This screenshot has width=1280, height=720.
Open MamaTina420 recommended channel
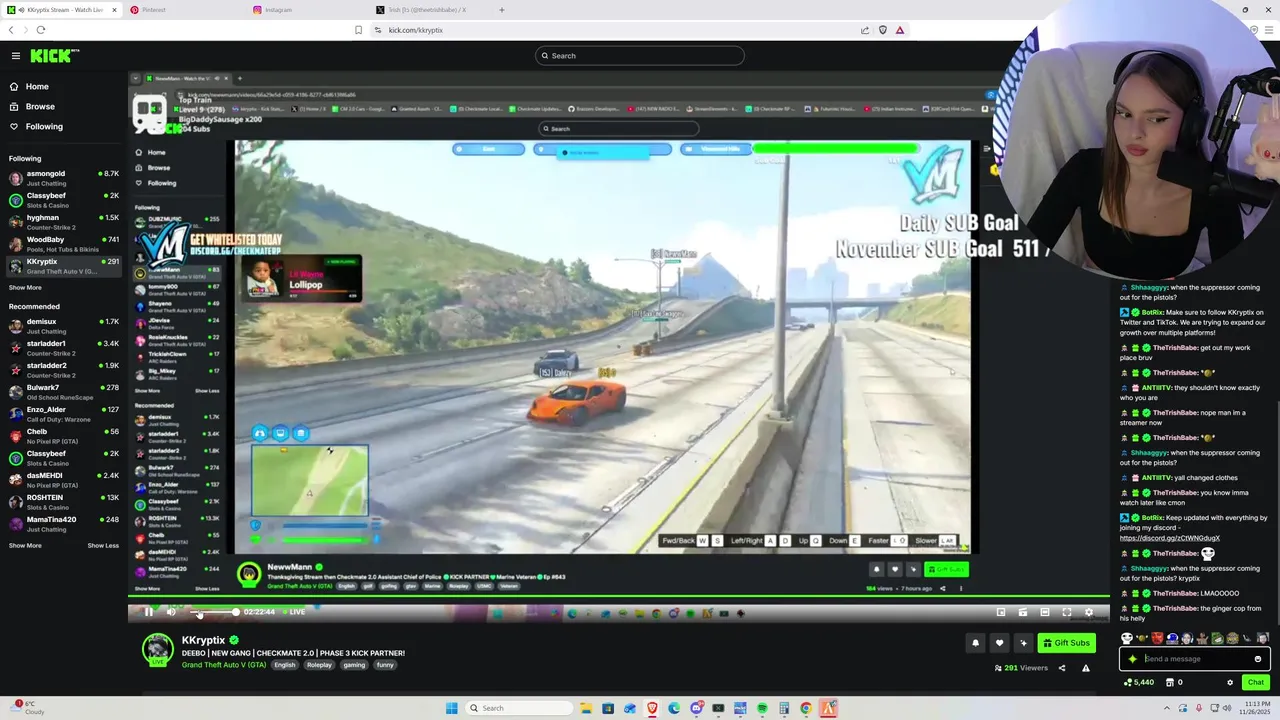(64, 523)
